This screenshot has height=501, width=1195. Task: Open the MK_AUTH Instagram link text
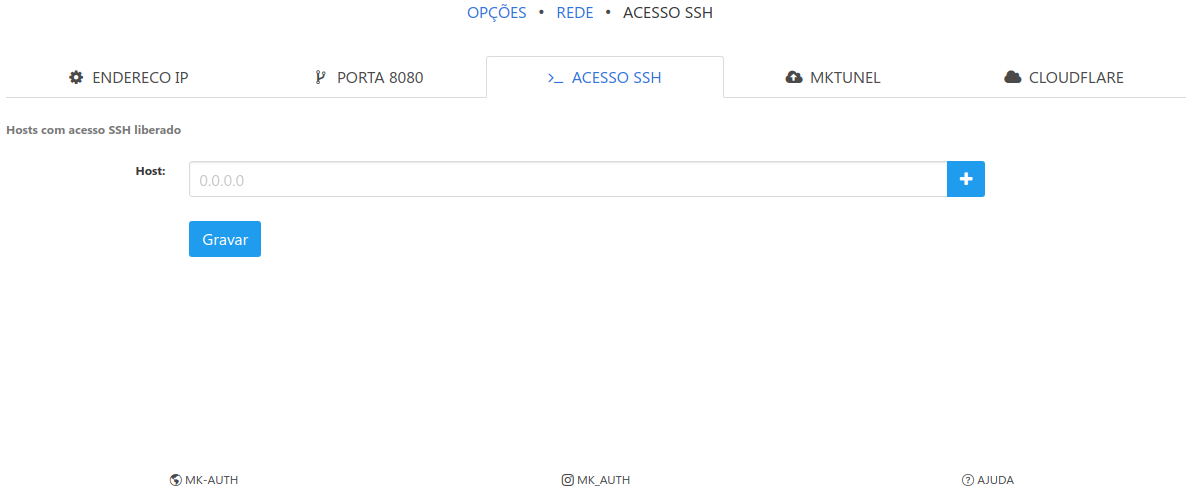603,480
